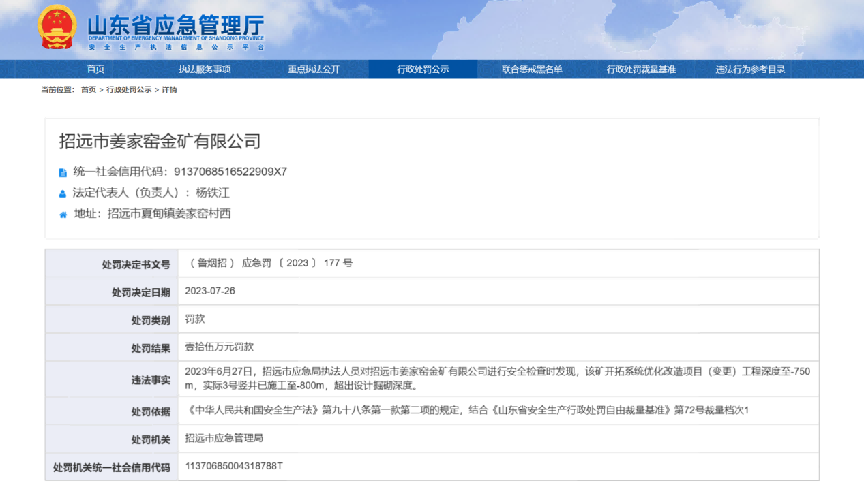
Task: Click the 山东省应急管理厅 site title
Action: [175, 25]
